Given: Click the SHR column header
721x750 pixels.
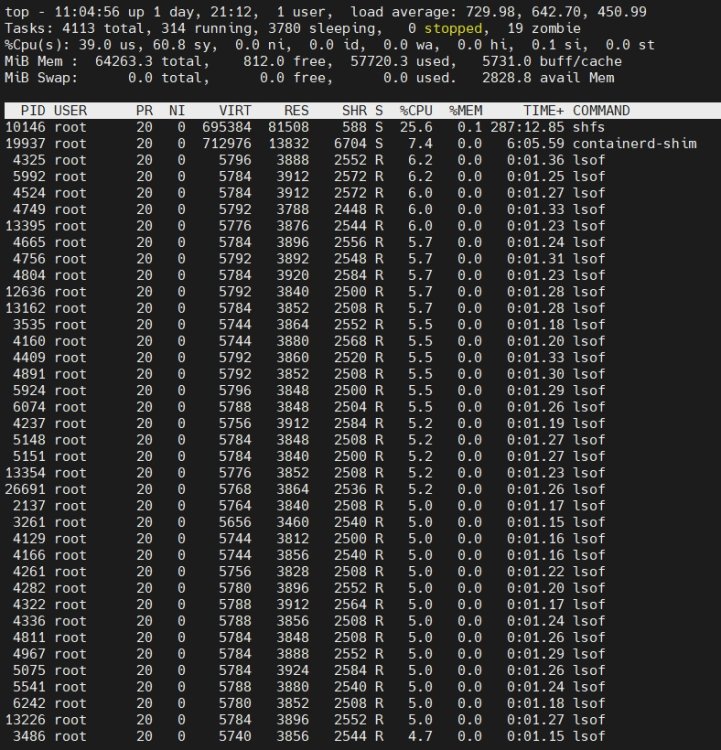Looking at the screenshot, I should tap(354, 110).
